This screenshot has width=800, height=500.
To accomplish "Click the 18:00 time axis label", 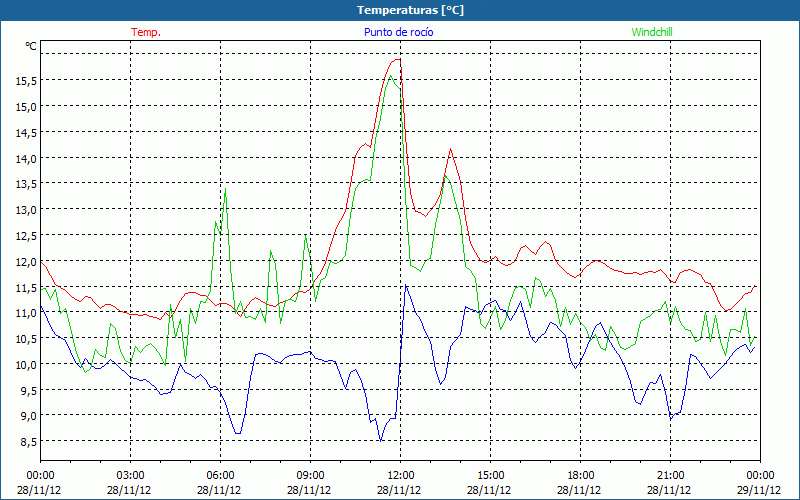I will 580,475.
